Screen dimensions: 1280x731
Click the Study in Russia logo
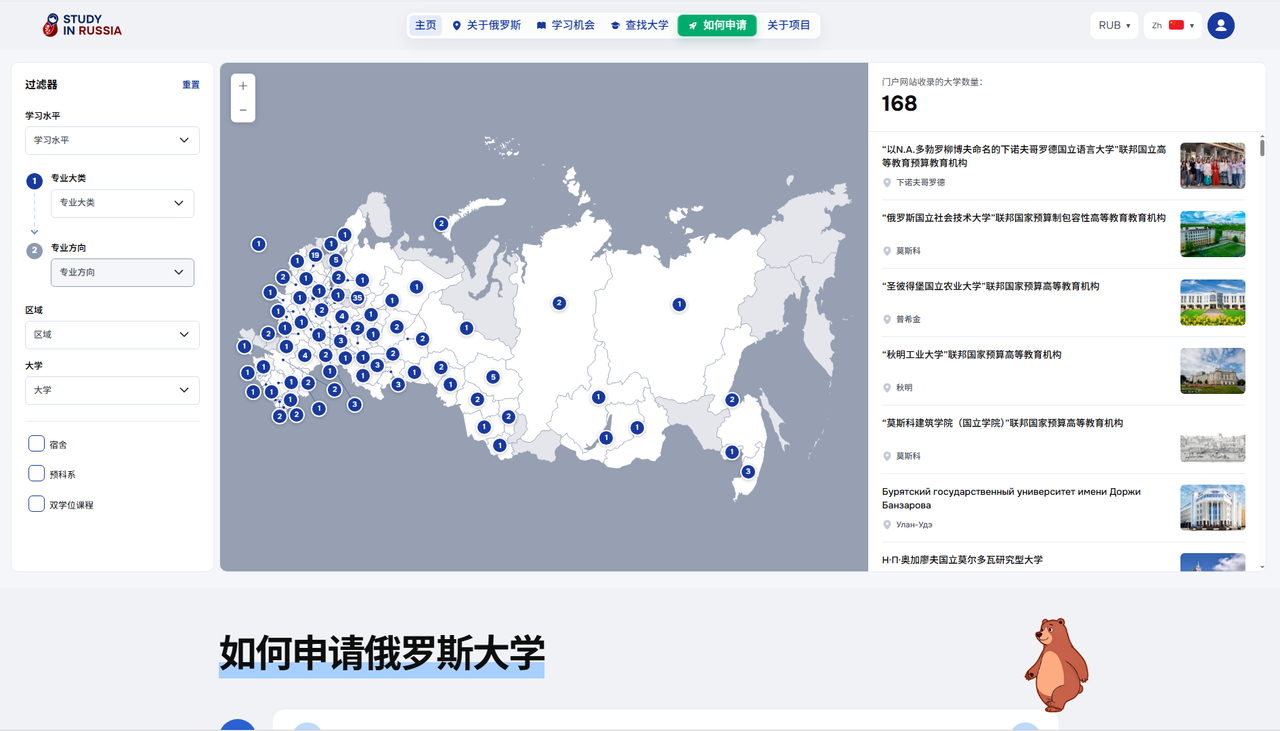coord(82,25)
